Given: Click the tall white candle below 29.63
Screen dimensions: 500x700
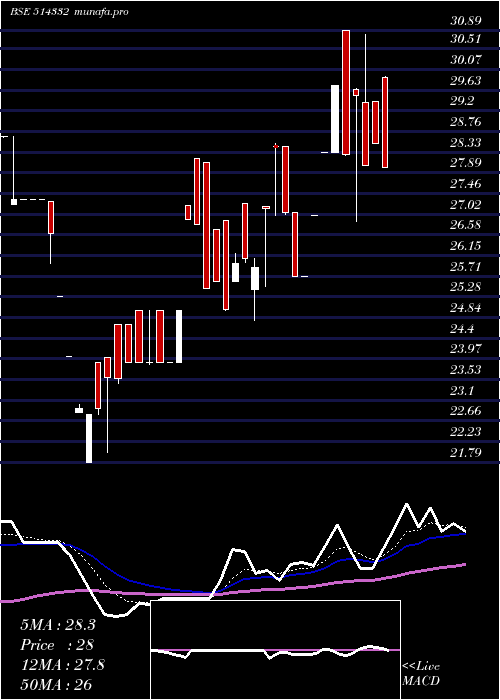Looking at the screenshot, I should [x=335, y=119].
